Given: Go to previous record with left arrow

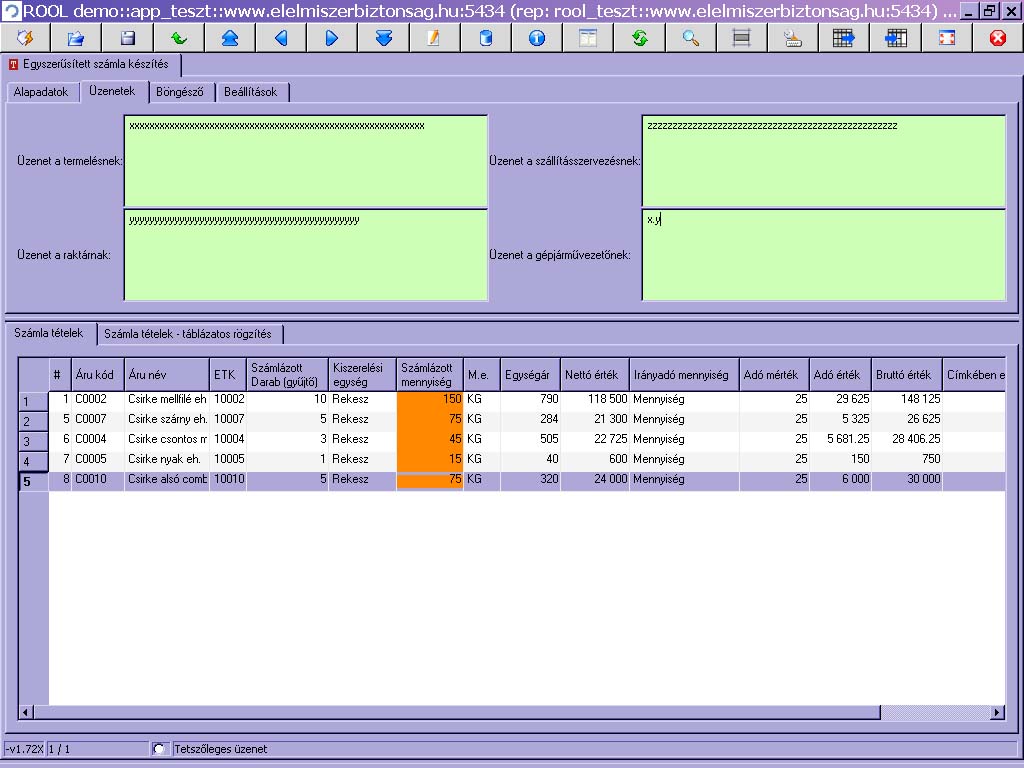Looking at the screenshot, I should click(x=281, y=38).
